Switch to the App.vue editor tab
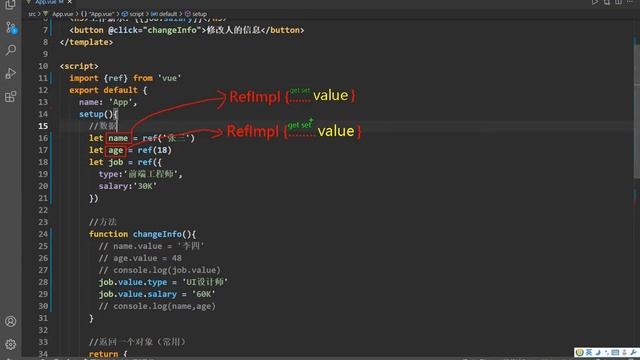Image resolution: width=640 pixels, height=360 pixels. pyautogui.click(x=49, y=2)
